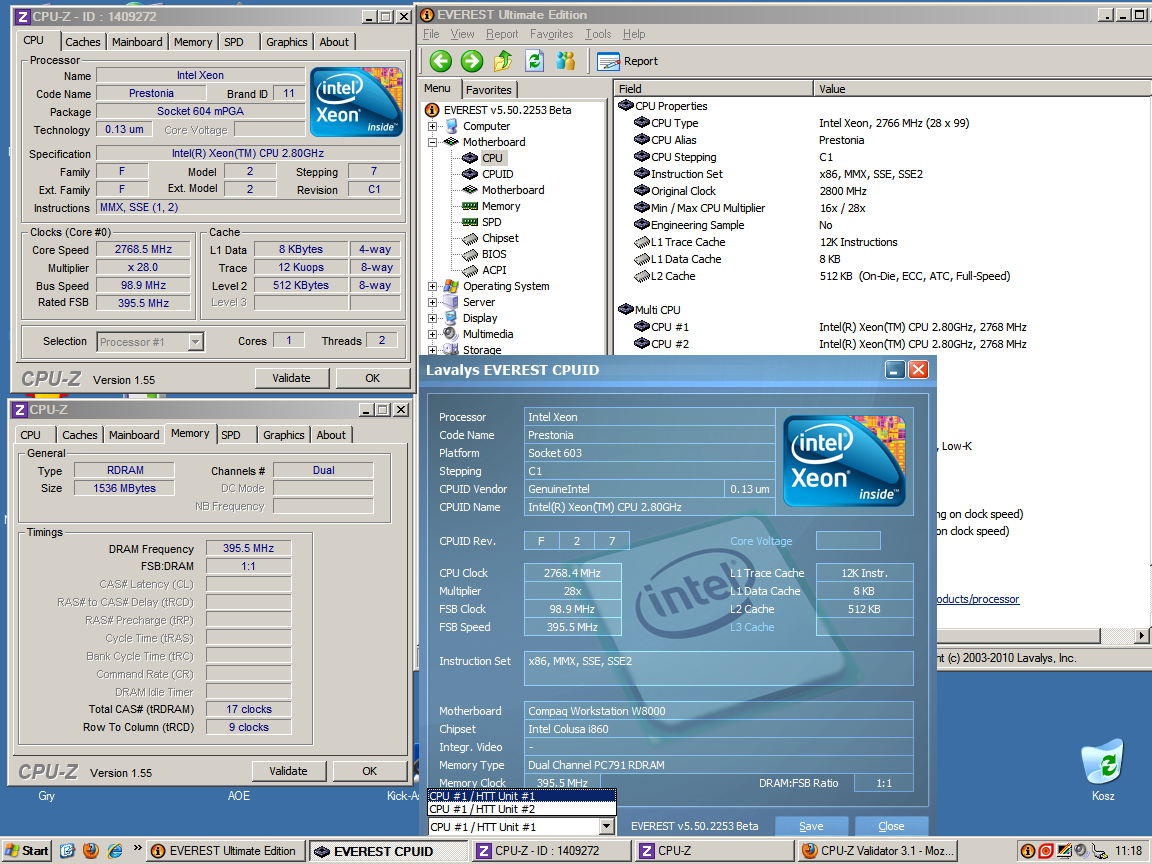1152x864 pixels.
Task: Open the Recycle Bin icon labeled Kosz
Action: [1103, 770]
